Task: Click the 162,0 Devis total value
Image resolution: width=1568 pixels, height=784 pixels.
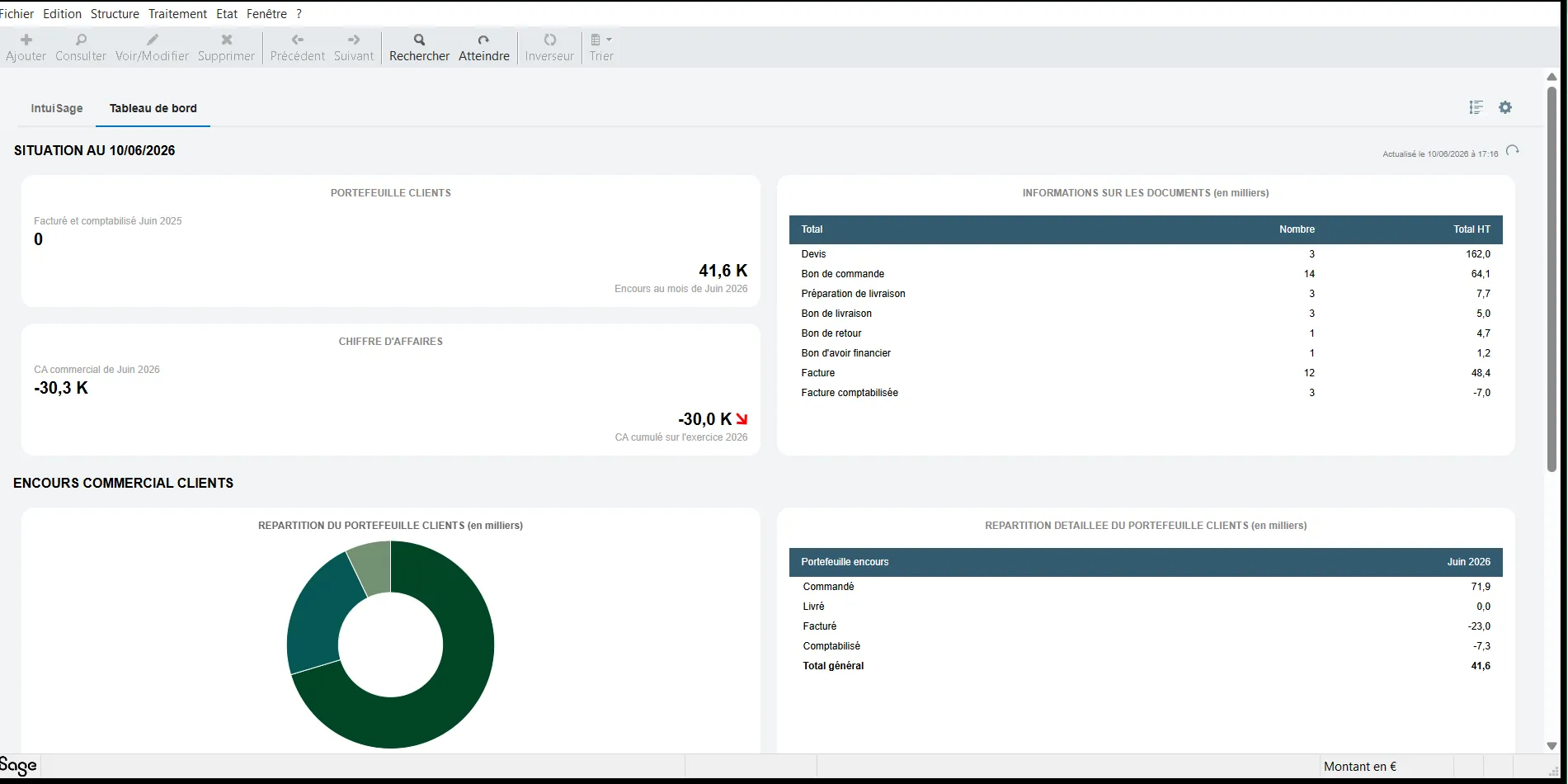Action: point(1478,254)
